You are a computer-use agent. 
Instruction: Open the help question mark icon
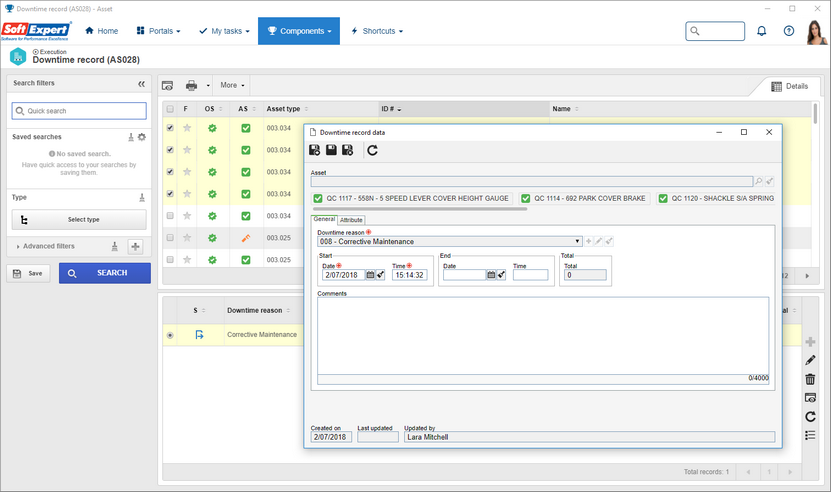(x=789, y=31)
